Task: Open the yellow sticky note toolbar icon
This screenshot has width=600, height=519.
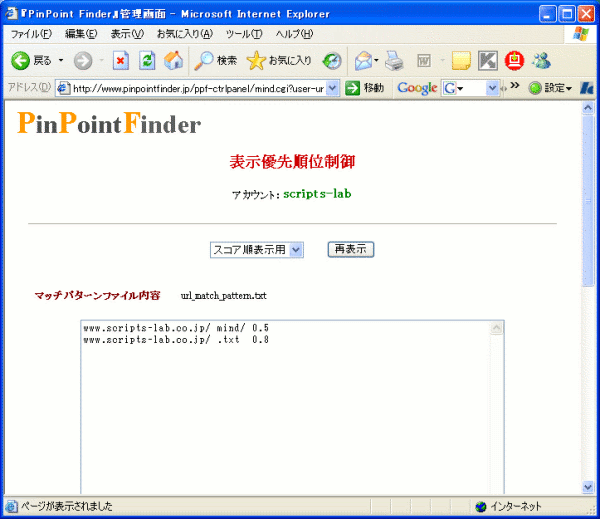Action: [461, 60]
